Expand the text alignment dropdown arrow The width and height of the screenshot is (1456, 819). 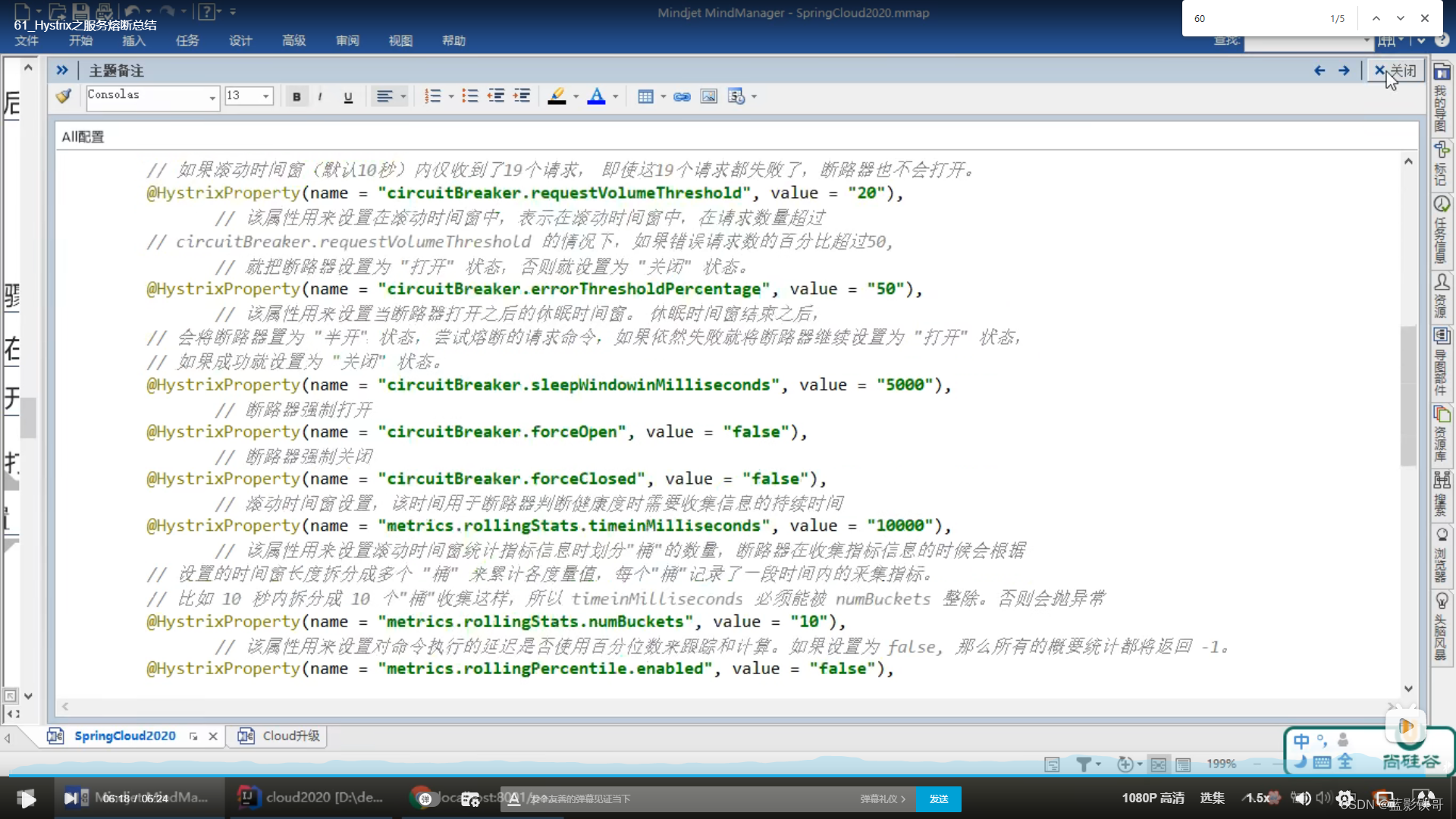point(403,96)
